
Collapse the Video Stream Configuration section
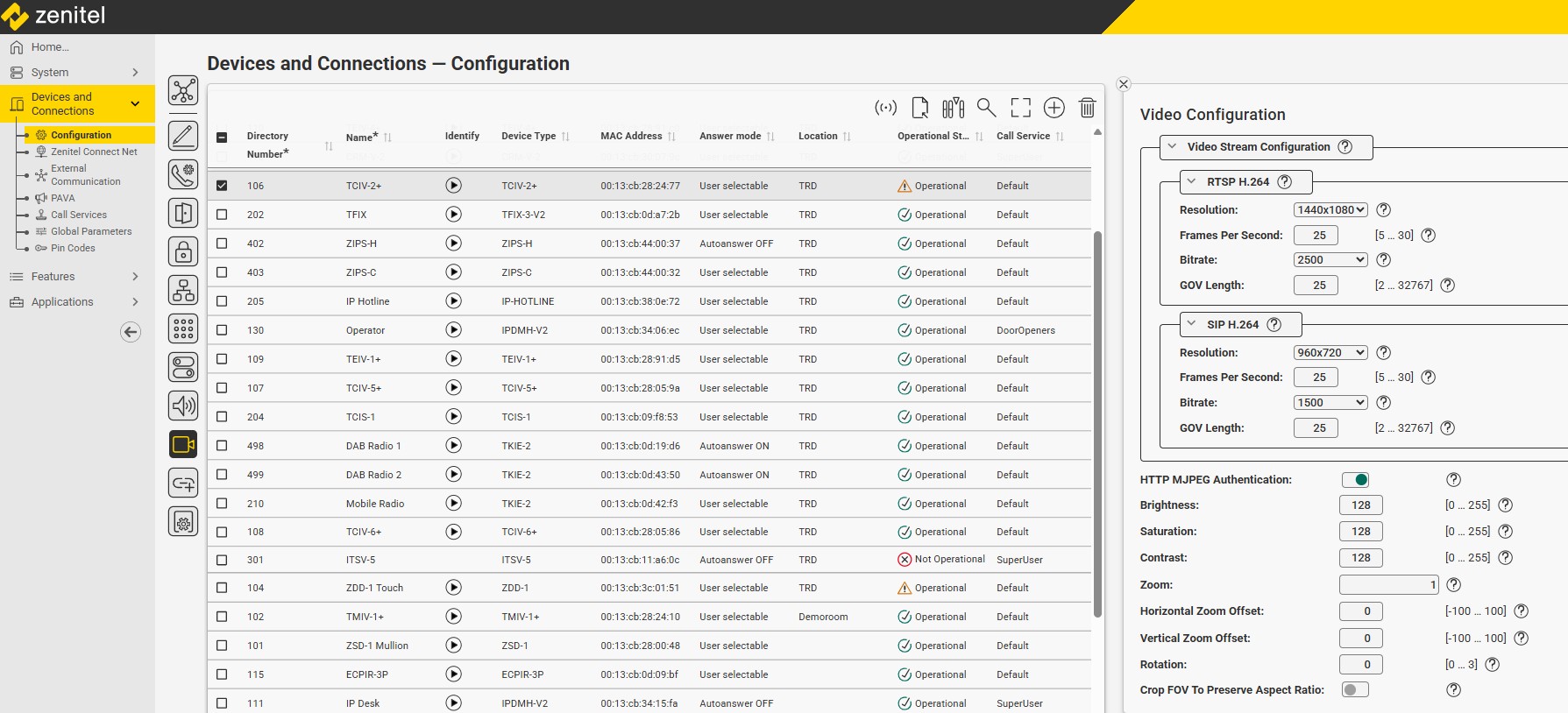click(x=1173, y=146)
